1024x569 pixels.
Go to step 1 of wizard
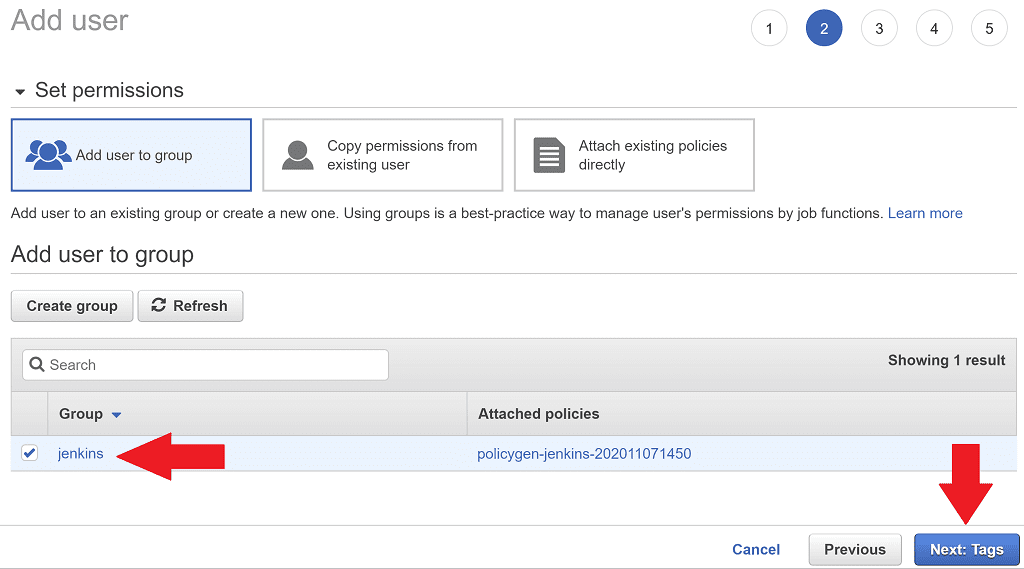coord(769,28)
